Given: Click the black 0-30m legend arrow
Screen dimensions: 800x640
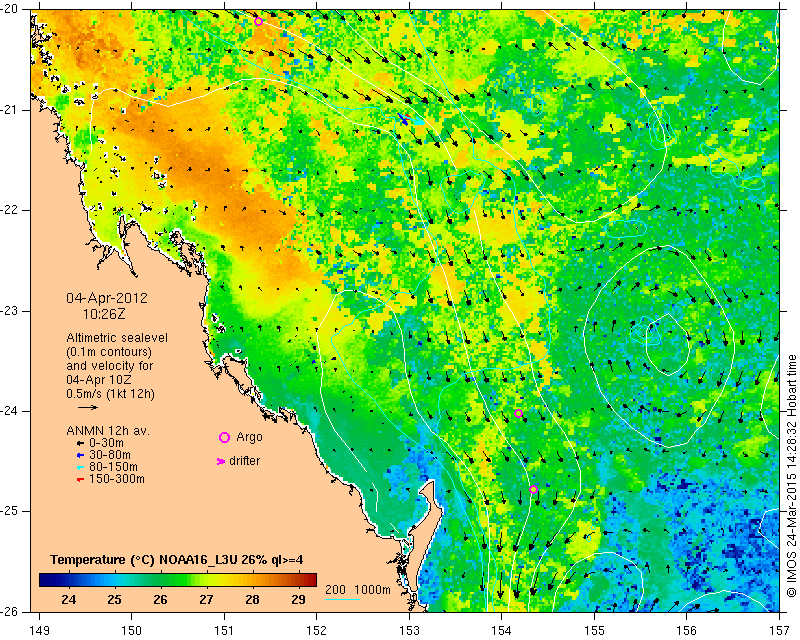Looking at the screenshot, I should 80,444.
